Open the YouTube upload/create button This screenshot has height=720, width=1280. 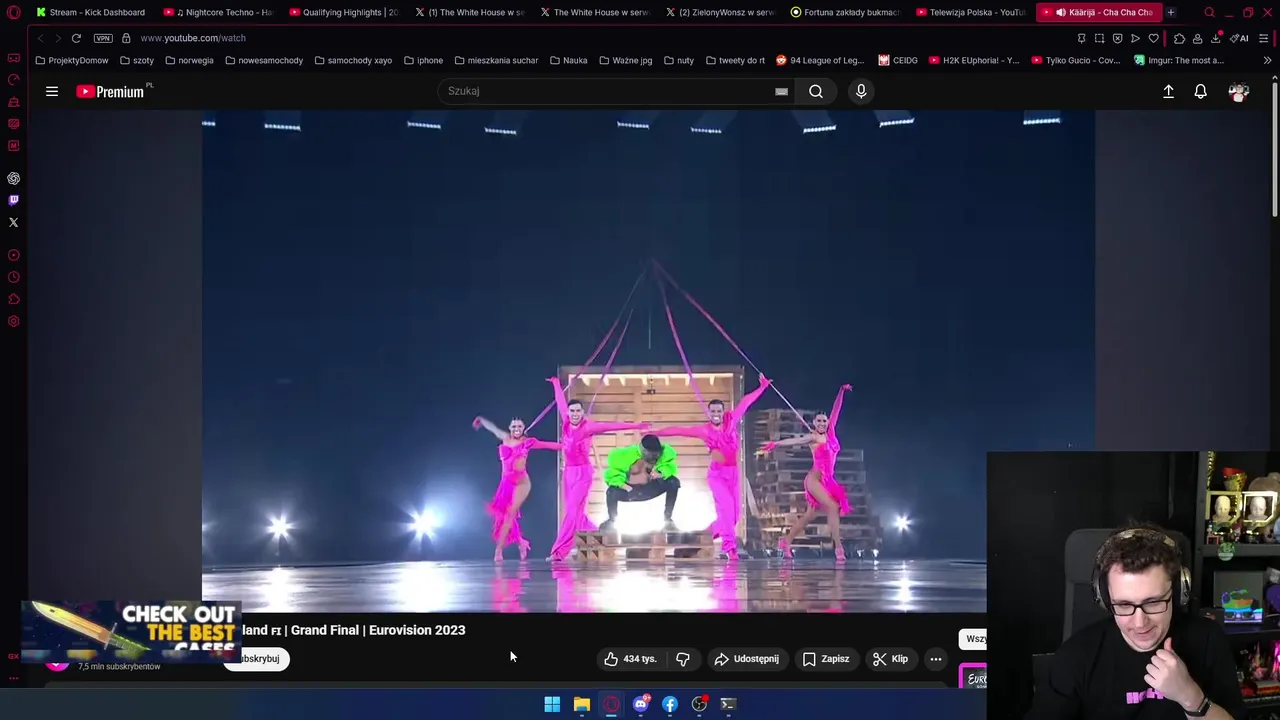click(1168, 91)
